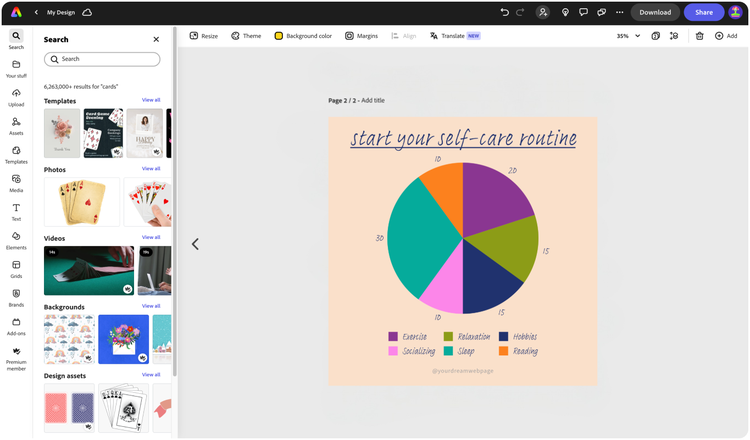Select the HAPPY portrait template thumbnail
Viewport: 750px width, 440px height.
click(145, 133)
